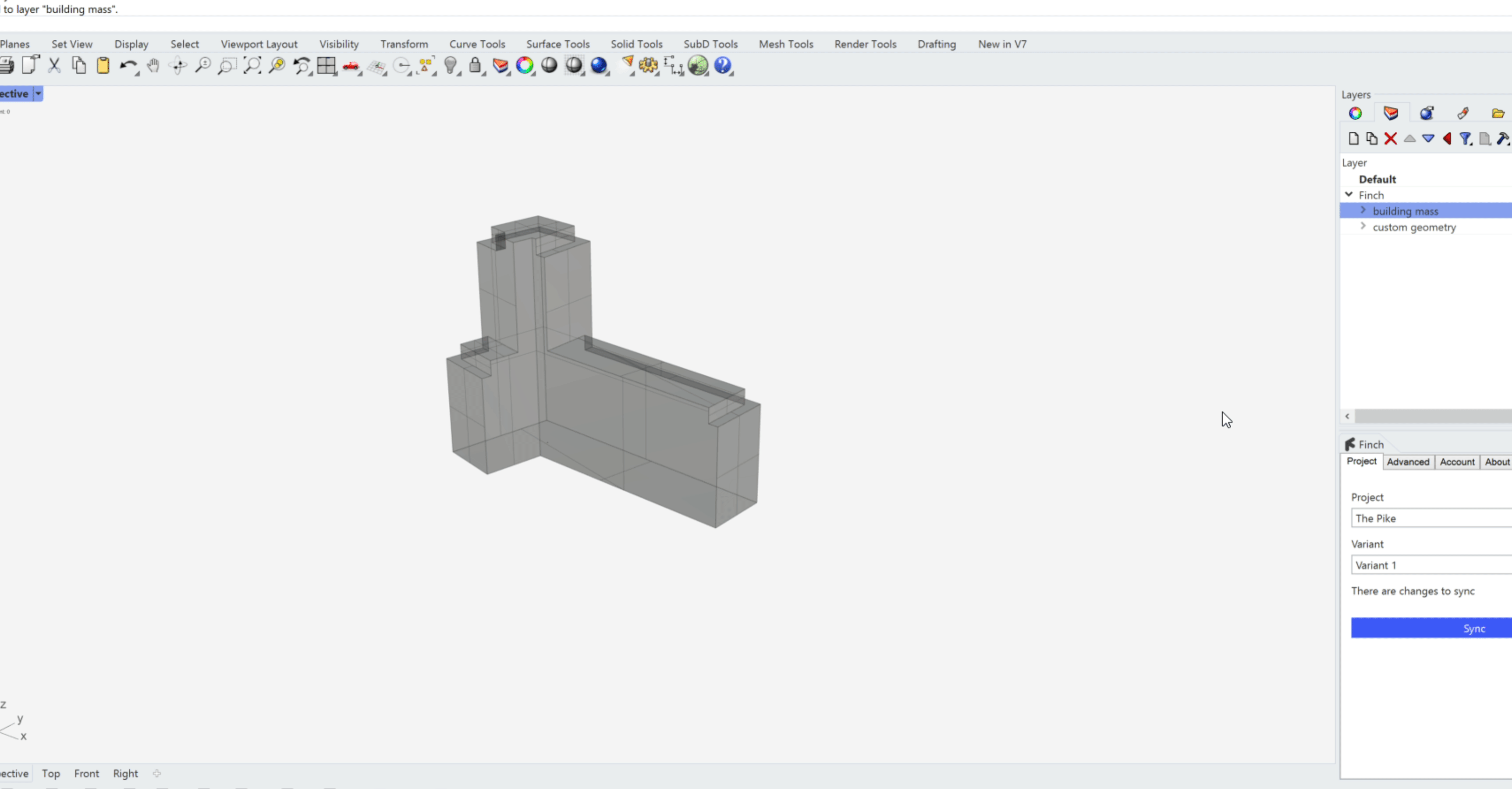The width and height of the screenshot is (1512, 789).
Task: Expand the custom geometry layer
Action: [1363, 226]
